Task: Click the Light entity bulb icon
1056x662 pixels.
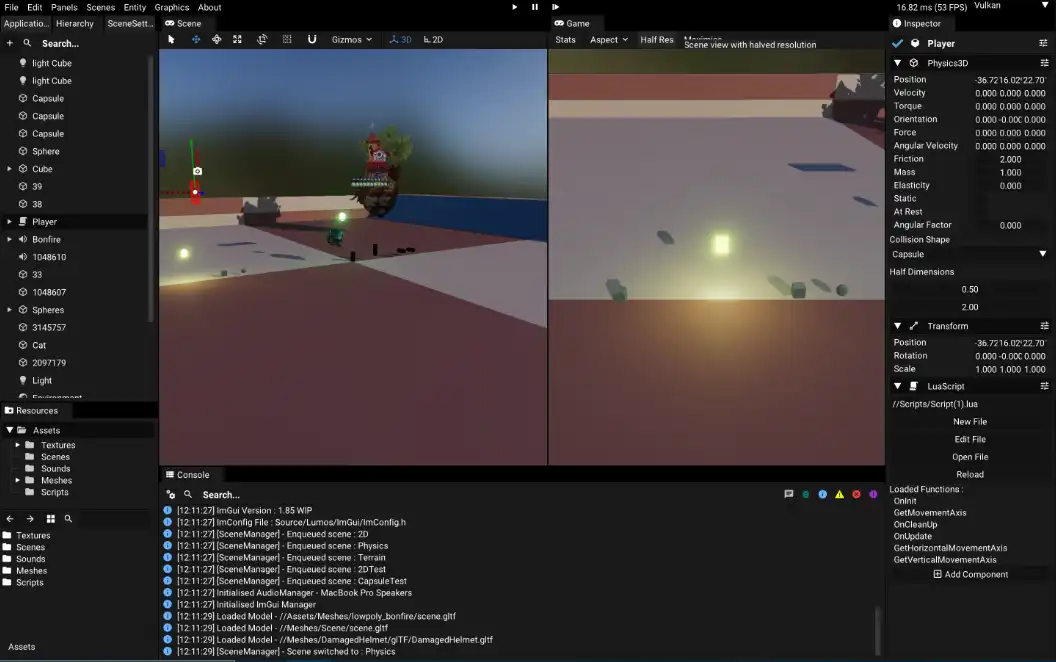Action: (x=23, y=380)
